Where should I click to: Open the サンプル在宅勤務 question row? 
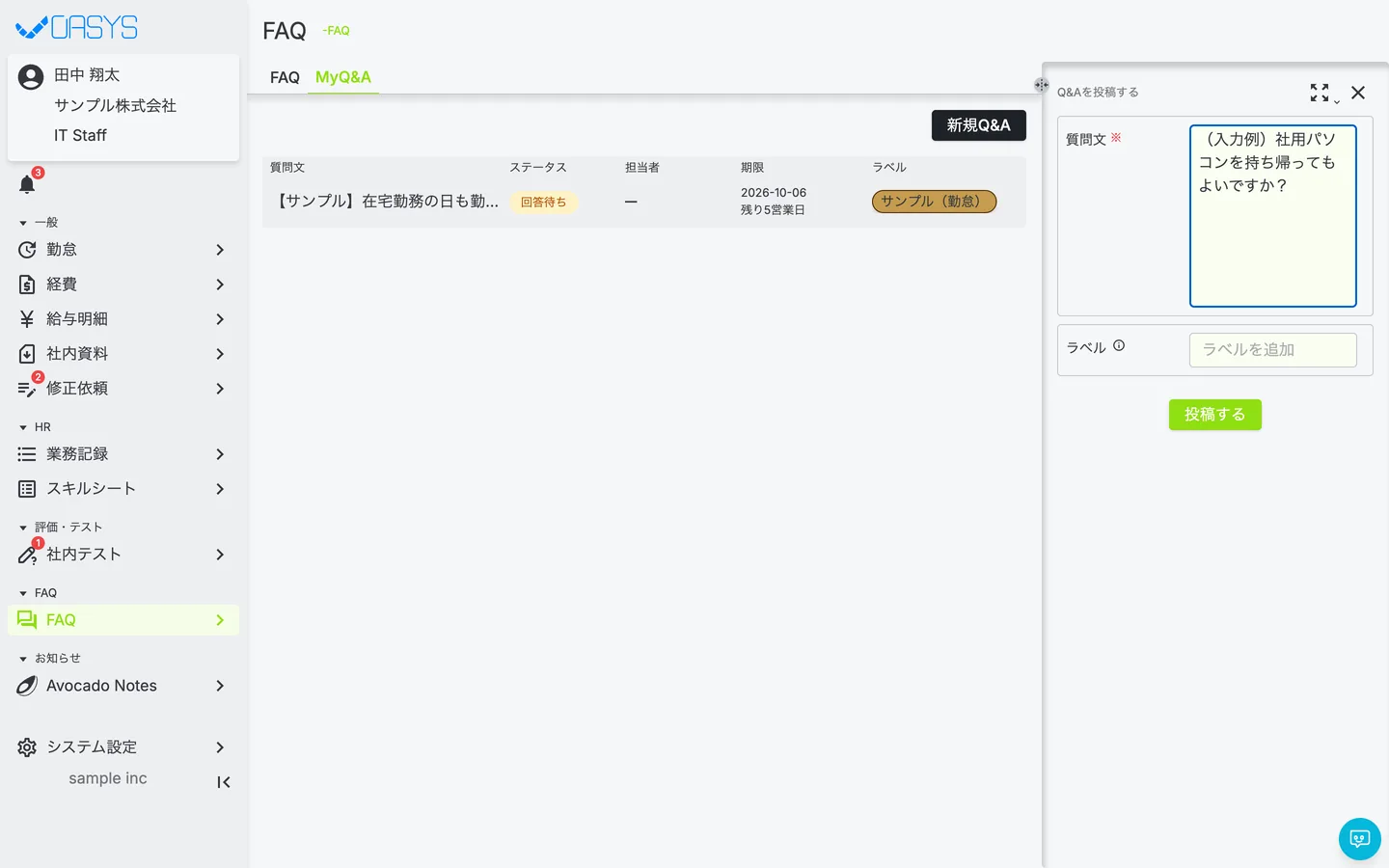pos(644,202)
